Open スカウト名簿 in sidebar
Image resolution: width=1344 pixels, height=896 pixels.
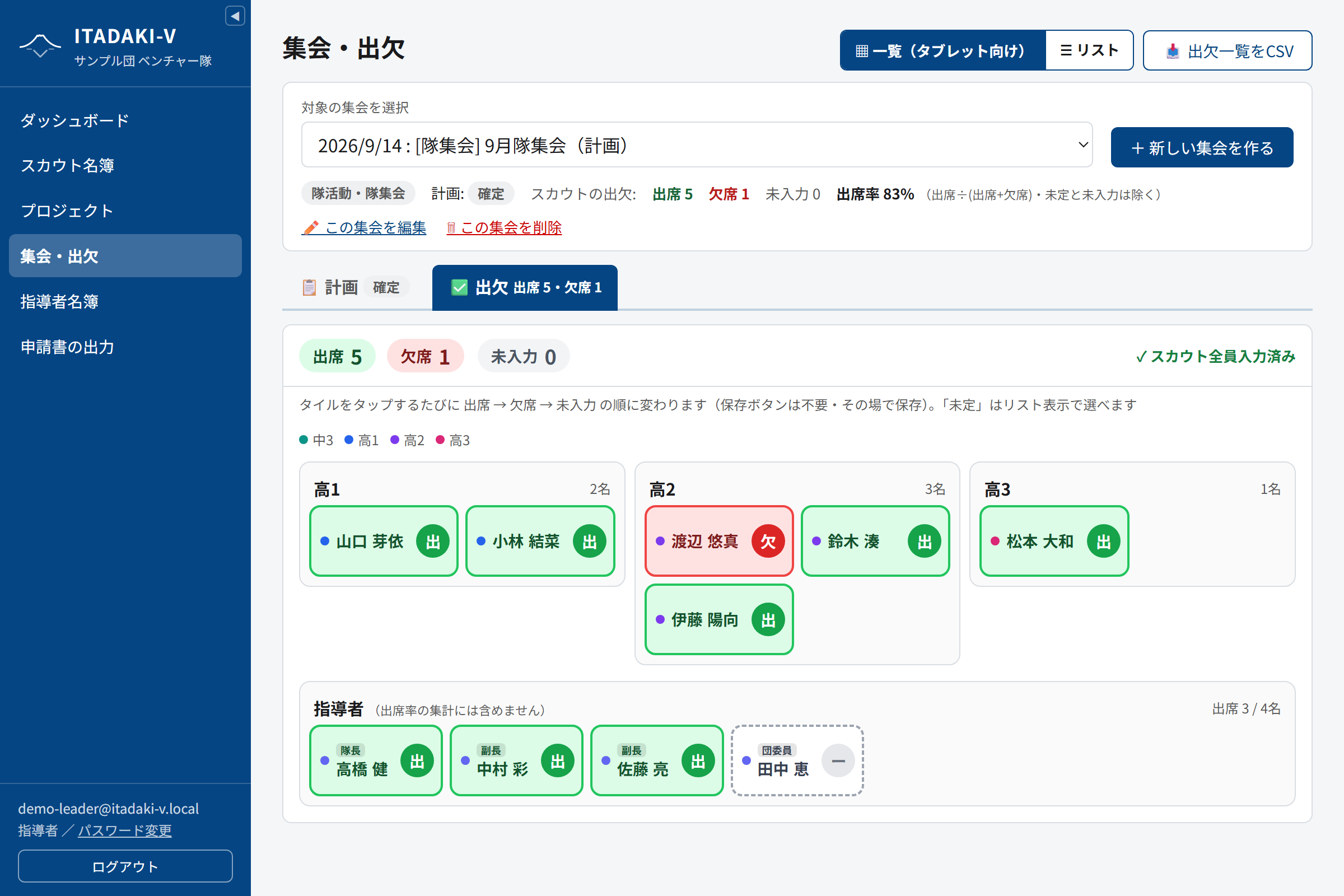[125, 166]
